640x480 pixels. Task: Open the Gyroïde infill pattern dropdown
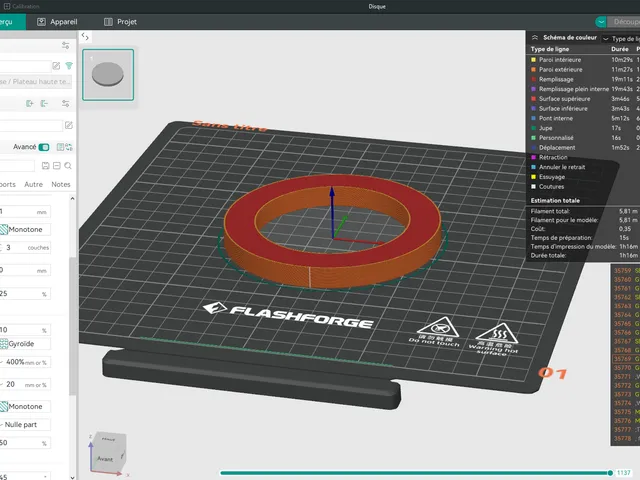(x=25, y=344)
